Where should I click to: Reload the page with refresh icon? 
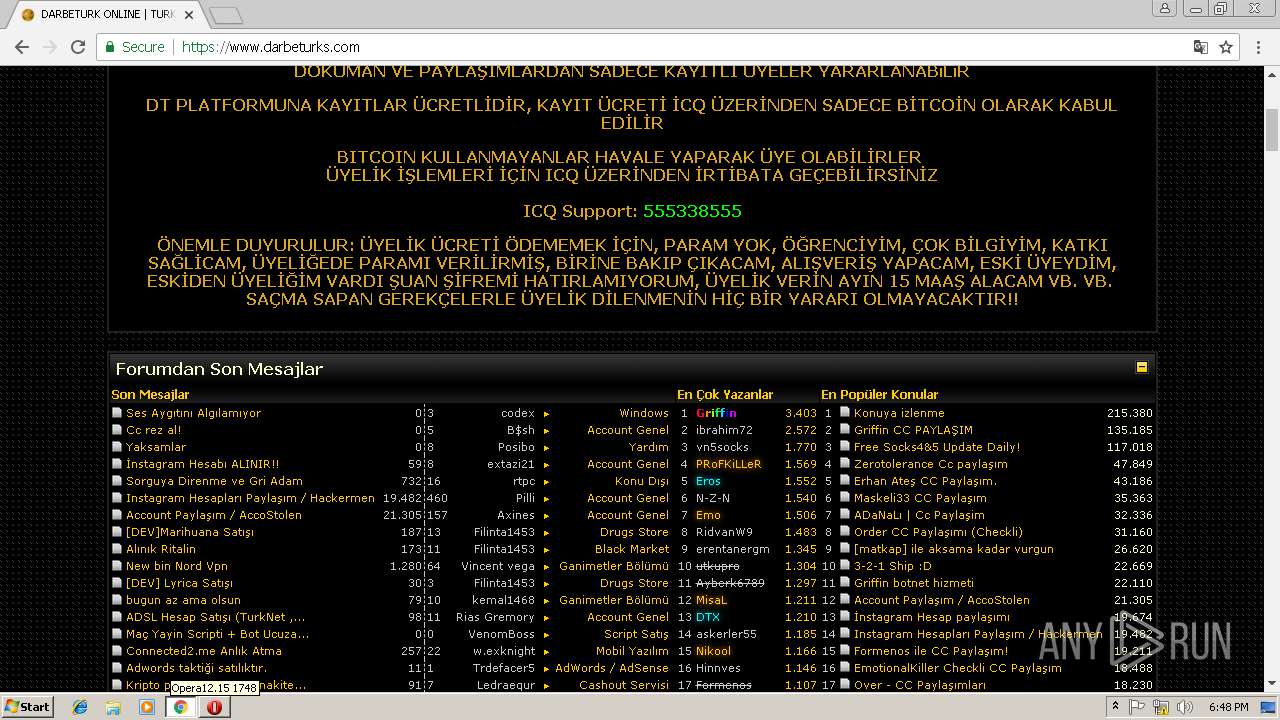coord(78,47)
